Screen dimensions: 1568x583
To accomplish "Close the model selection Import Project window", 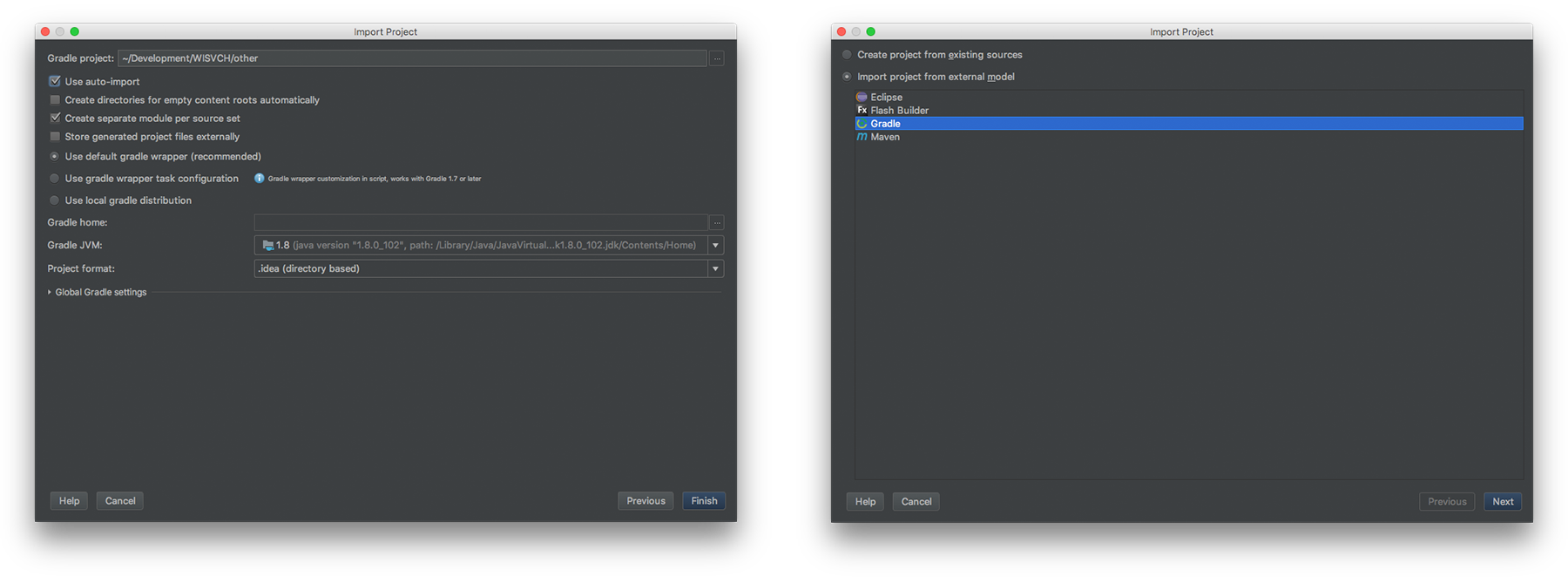I will 841,31.
